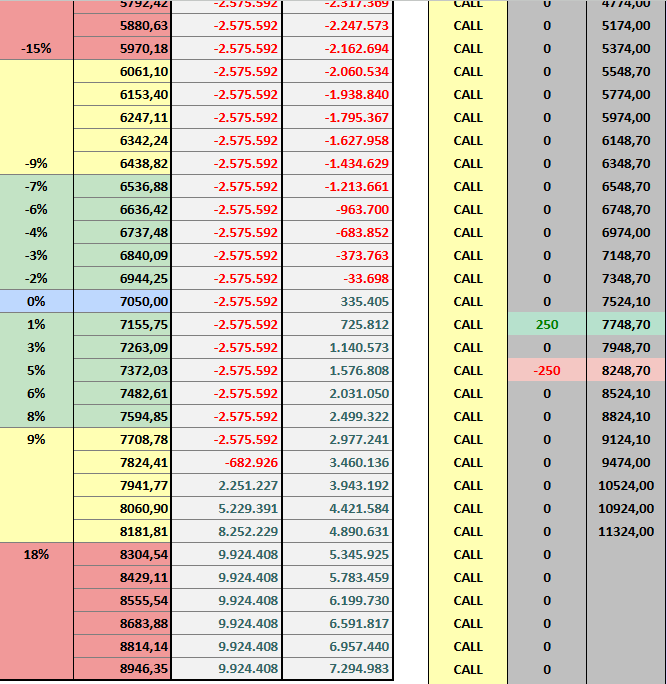Image resolution: width=667 pixels, height=684 pixels.
Task: Select the -2% percentage cell
Action: (36, 279)
